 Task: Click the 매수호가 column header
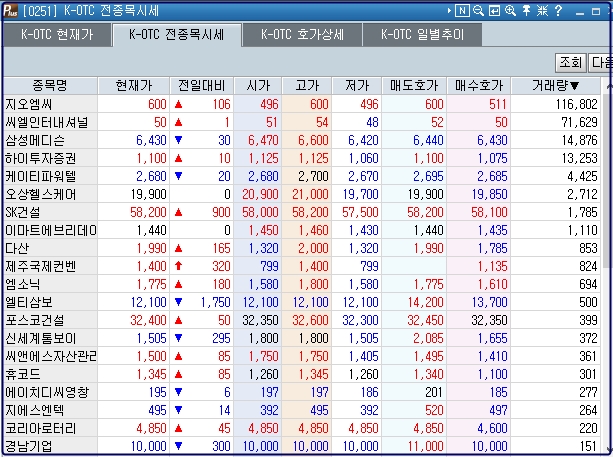pos(479,86)
